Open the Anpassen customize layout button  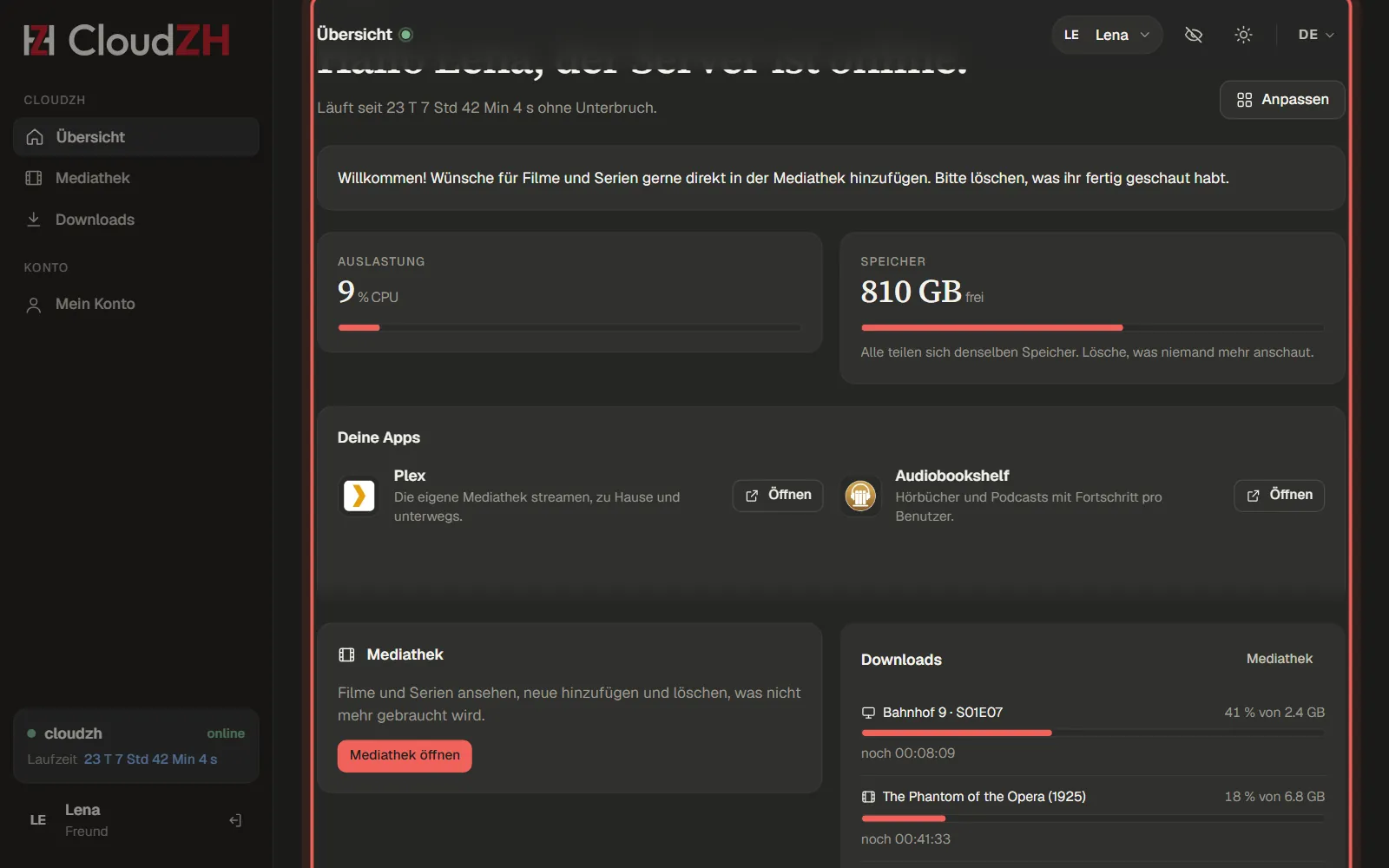[1282, 100]
